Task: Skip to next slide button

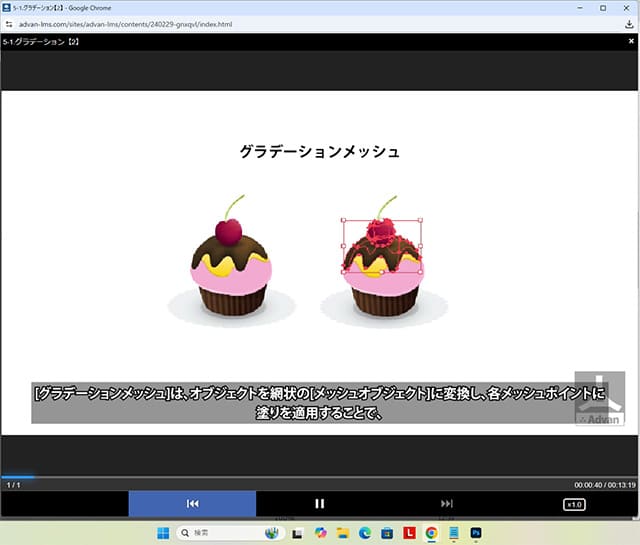Action: coord(447,504)
